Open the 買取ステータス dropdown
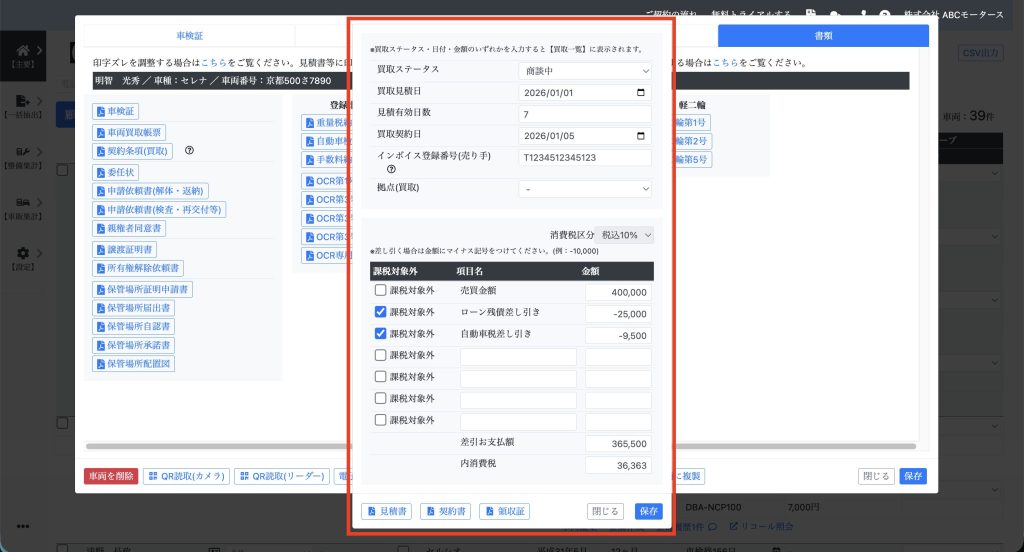The height and width of the screenshot is (552, 1024). click(x=584, y=71)
